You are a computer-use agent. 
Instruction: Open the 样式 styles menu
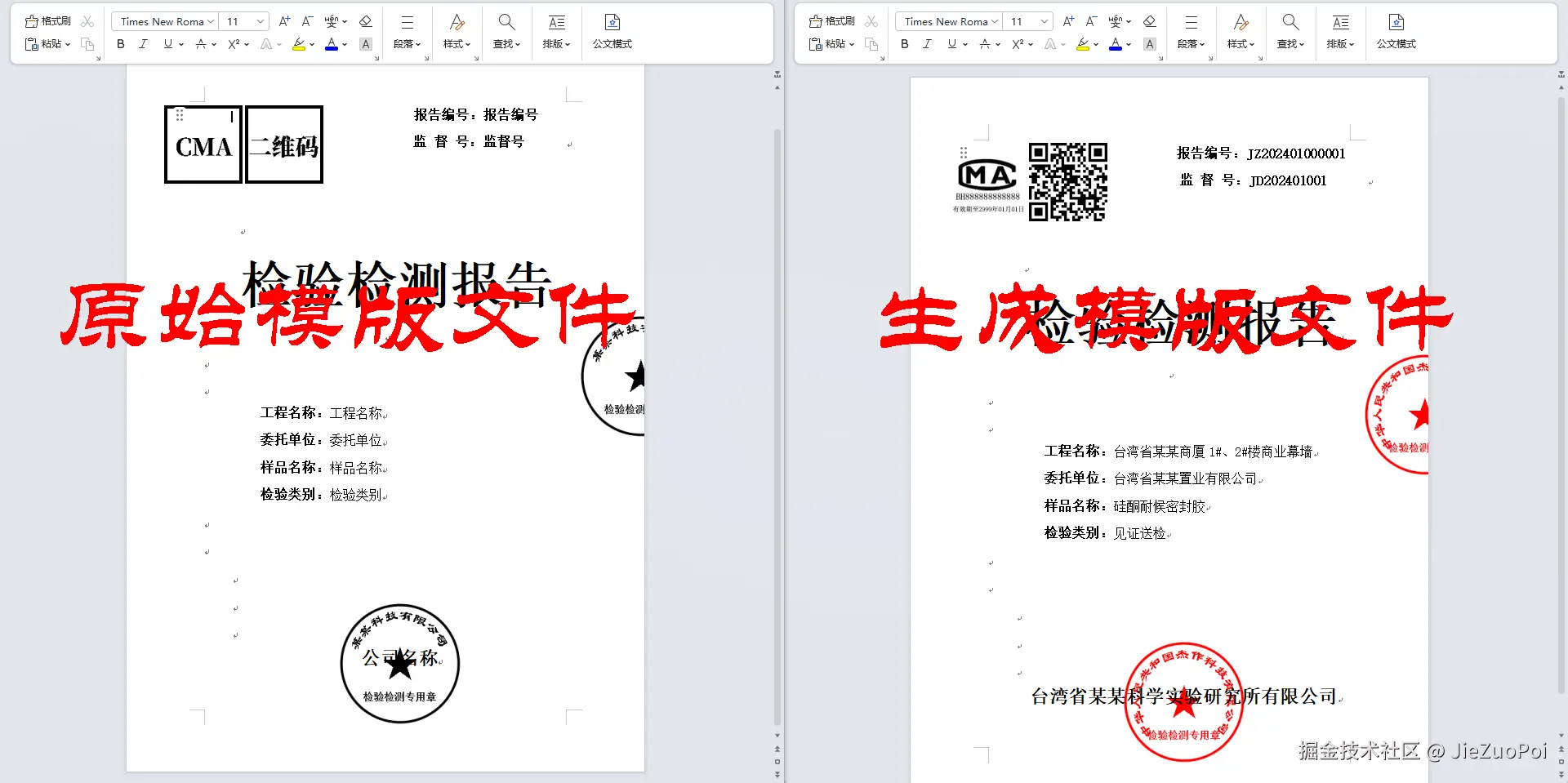point(456,33)
